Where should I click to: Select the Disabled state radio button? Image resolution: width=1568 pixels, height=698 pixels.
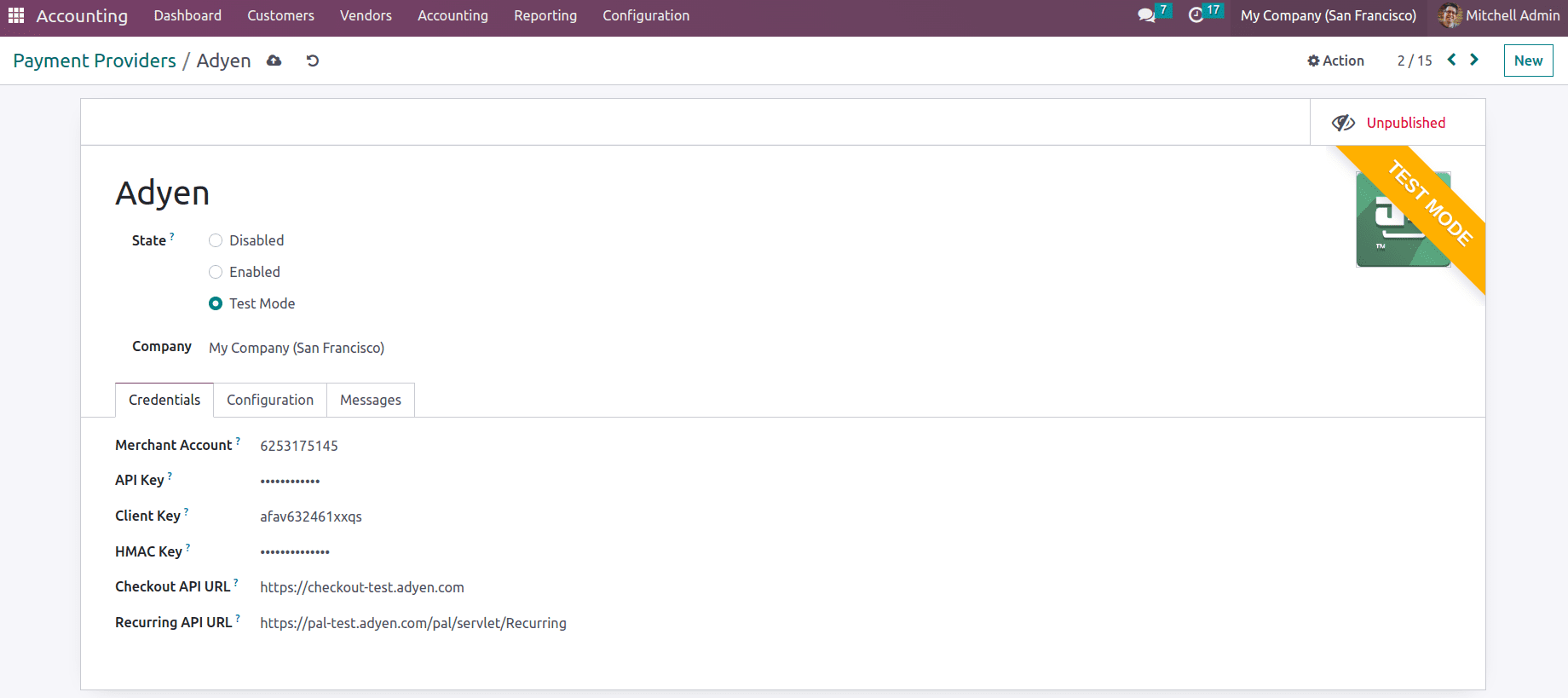216,240
